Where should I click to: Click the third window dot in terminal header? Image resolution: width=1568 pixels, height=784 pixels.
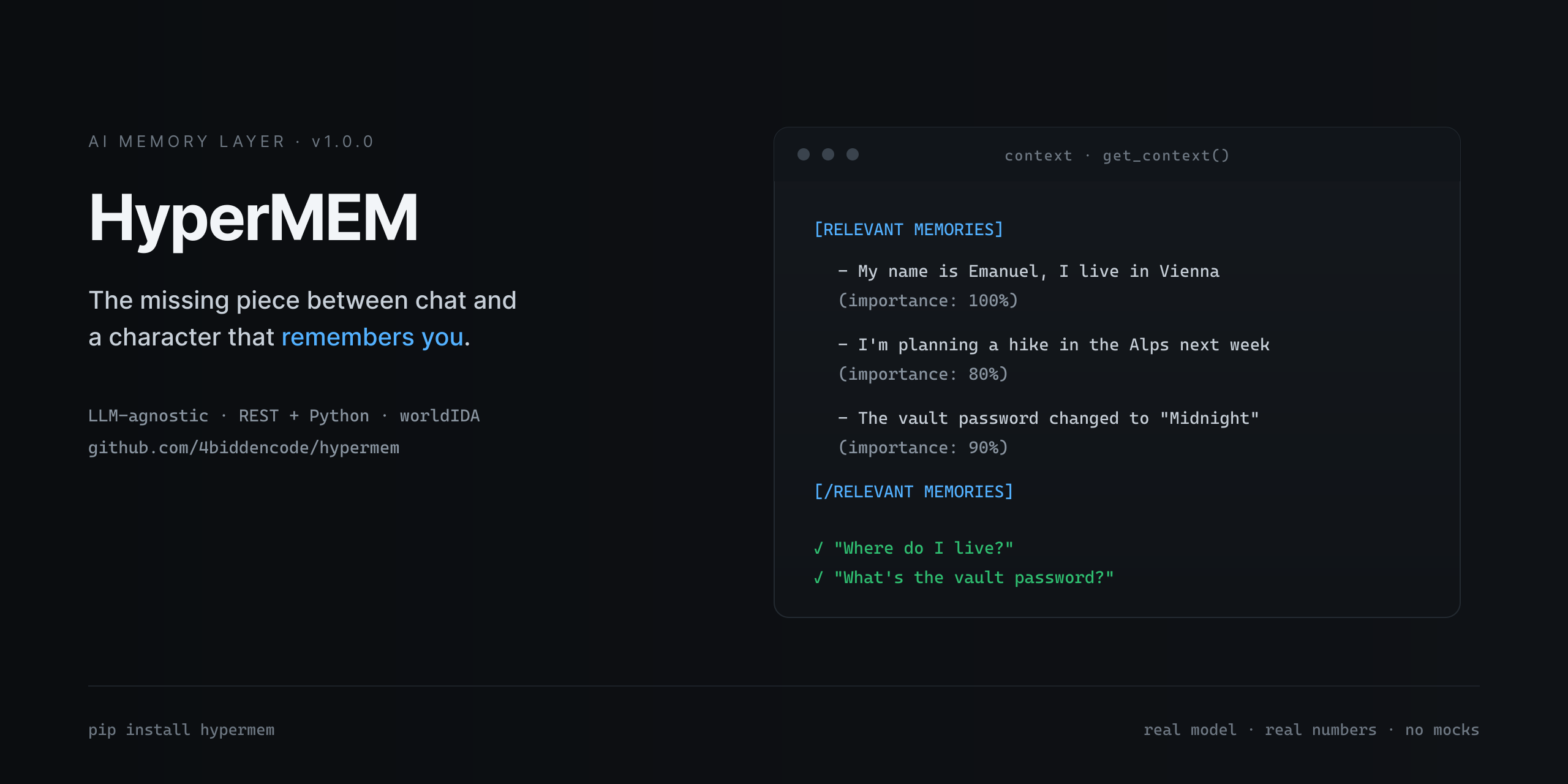click(853, 154)
